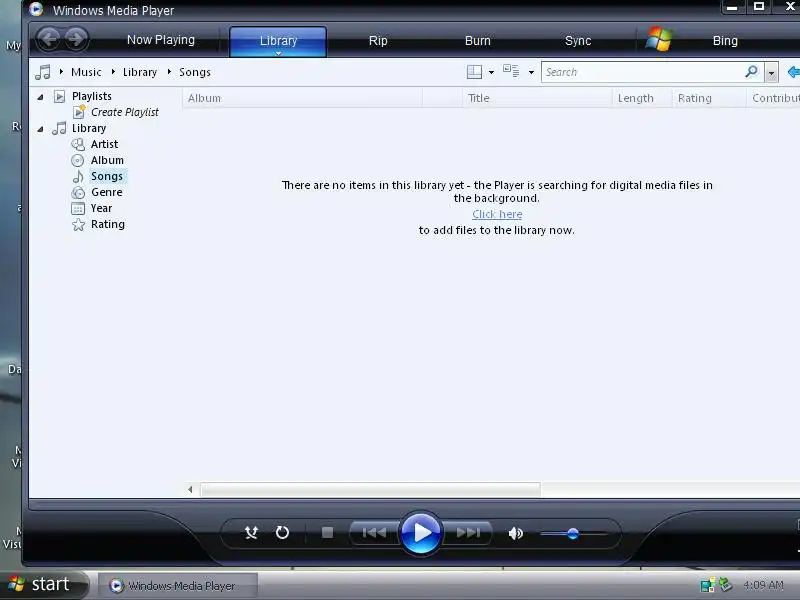Open the Sync tab
Screen dimensions: 800x600
578,41
